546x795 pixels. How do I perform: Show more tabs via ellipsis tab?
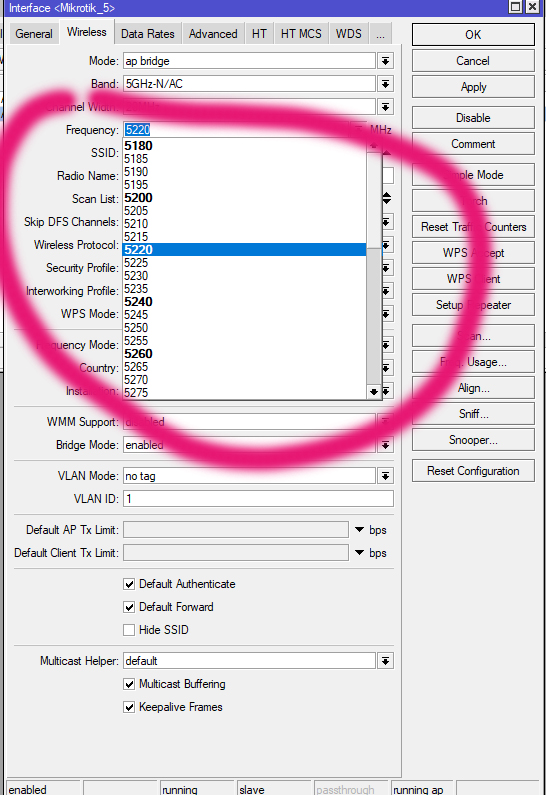pyautogui.click(x=380, y=34)
